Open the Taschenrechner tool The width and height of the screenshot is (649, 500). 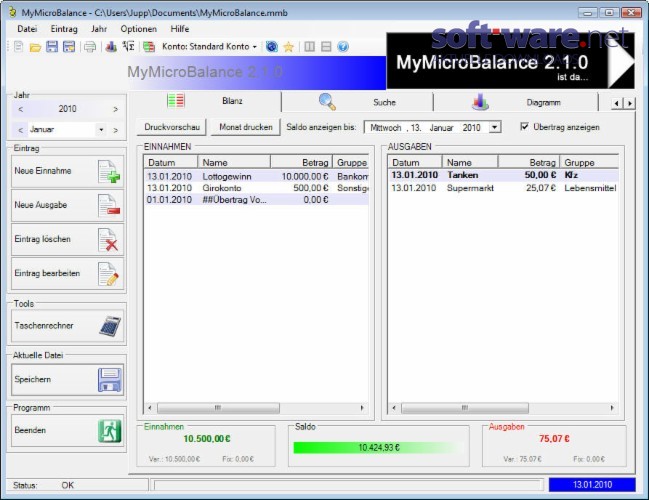pyautogui.click(x=67, y=326)
